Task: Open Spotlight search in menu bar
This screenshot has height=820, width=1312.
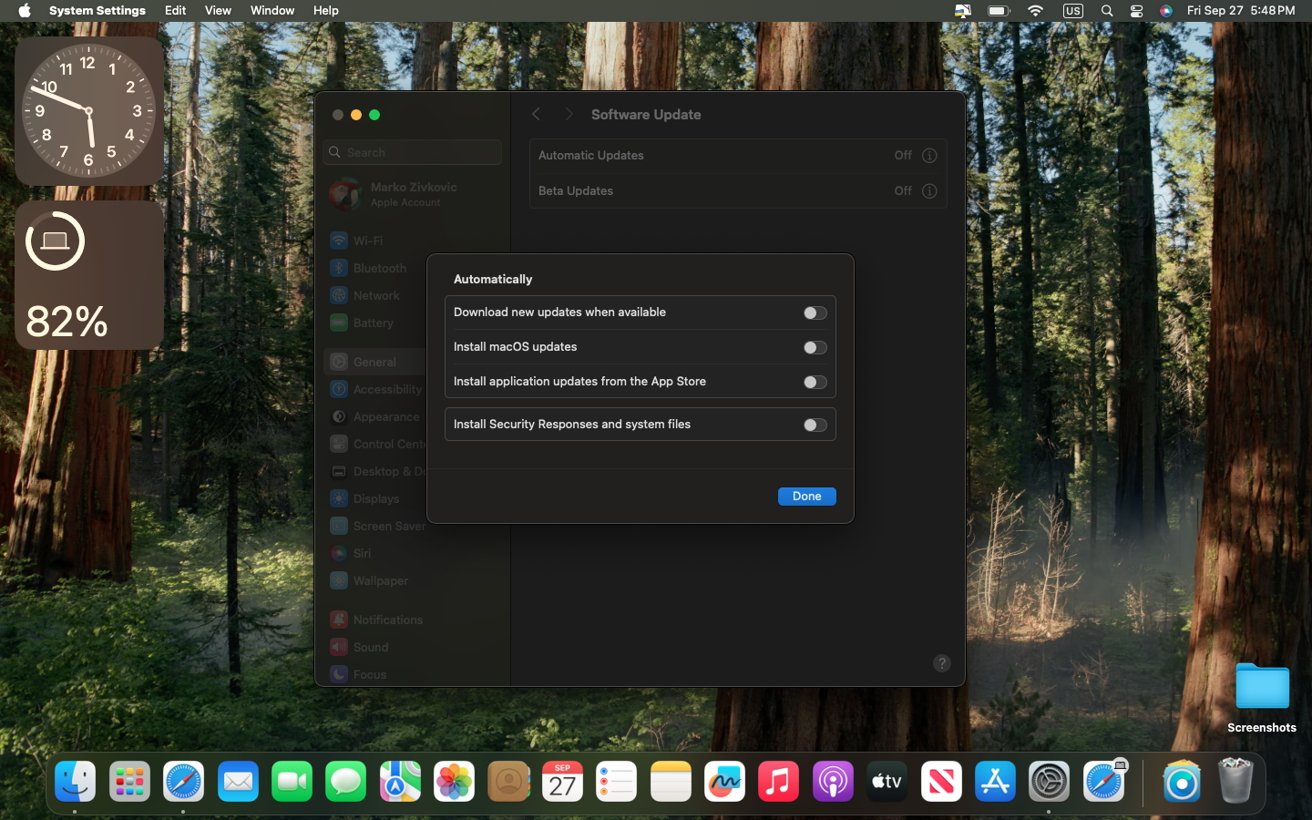Action: (1106, 10)
